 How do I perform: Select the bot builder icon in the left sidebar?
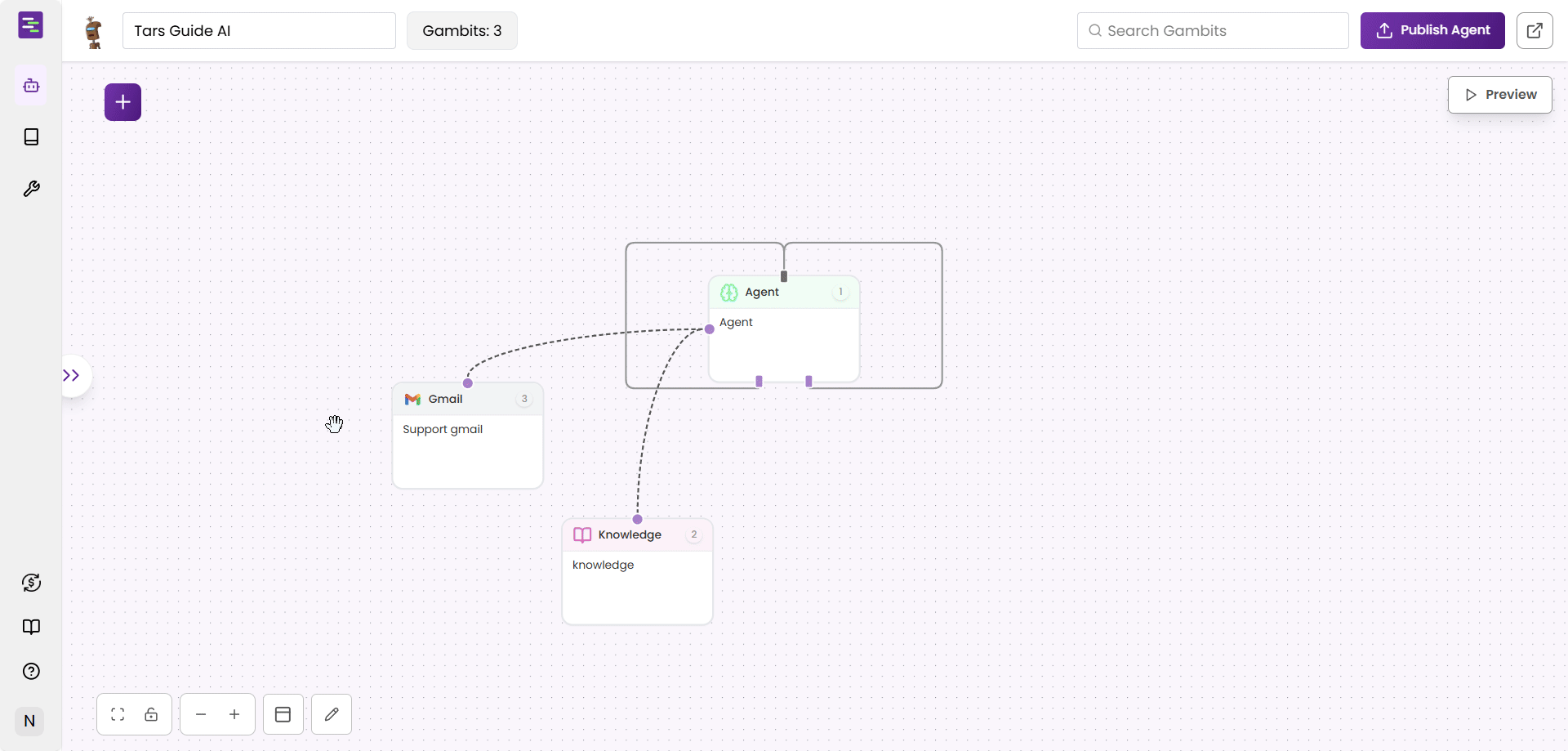click(30, 85)
